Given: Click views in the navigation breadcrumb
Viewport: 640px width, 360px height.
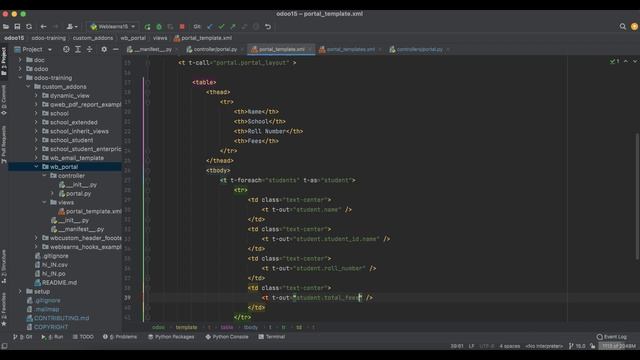Looking at the screenshot, I should point(160,38).
